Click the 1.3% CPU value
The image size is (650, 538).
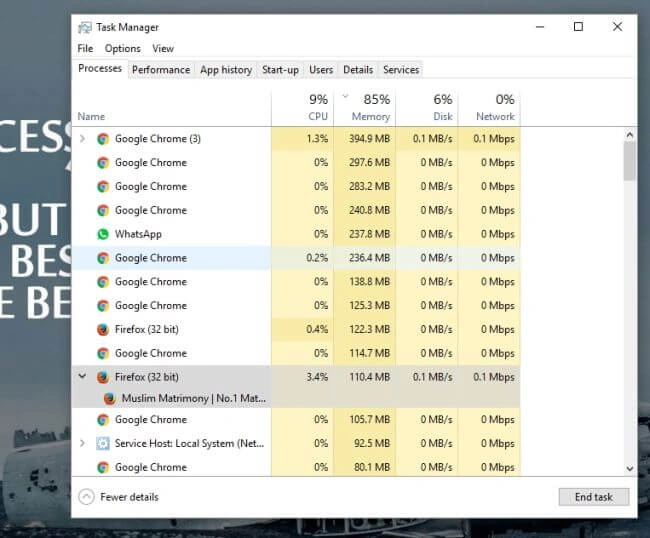[x=317, y=139]
